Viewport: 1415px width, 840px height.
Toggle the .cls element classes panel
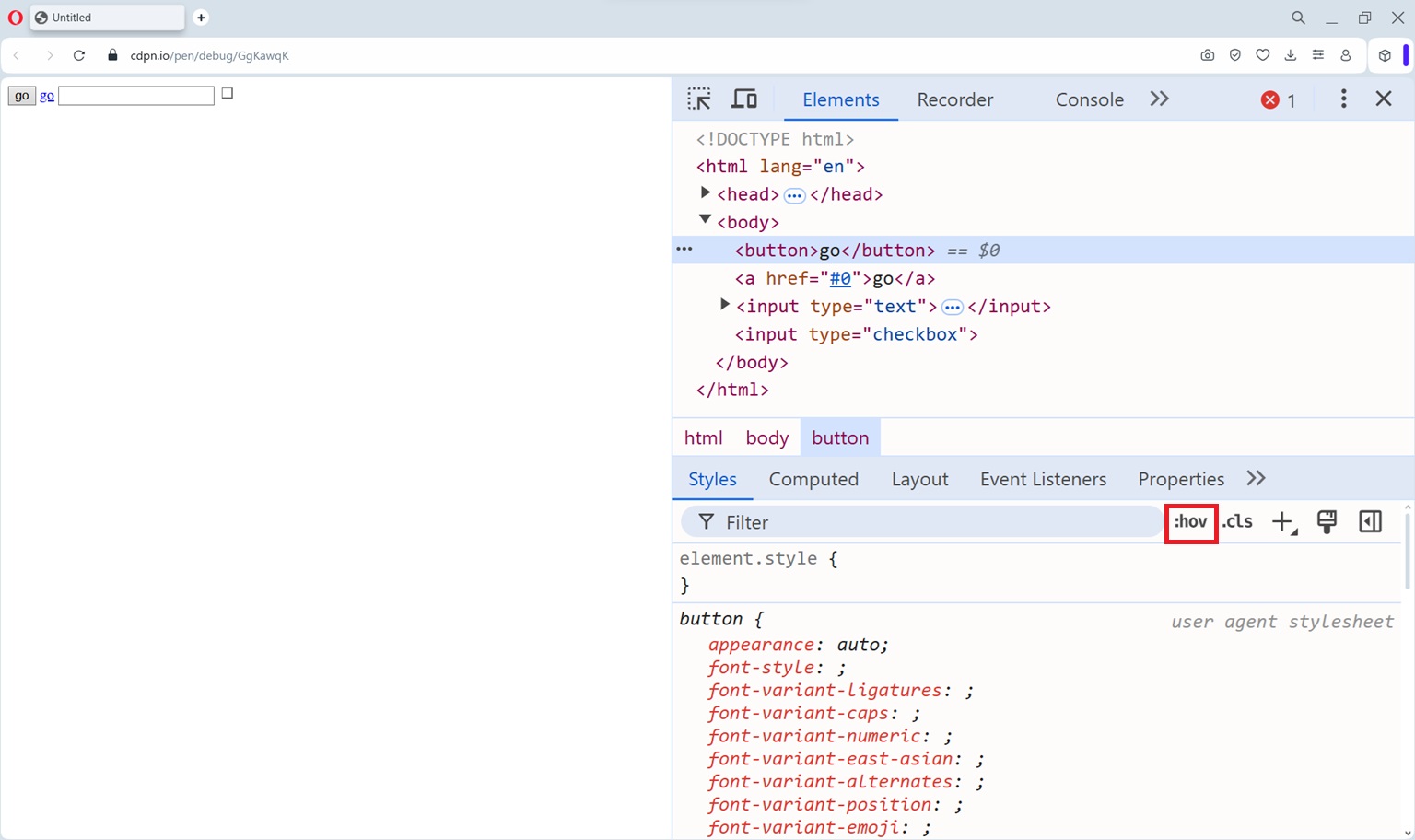(x=1237, y=522)
